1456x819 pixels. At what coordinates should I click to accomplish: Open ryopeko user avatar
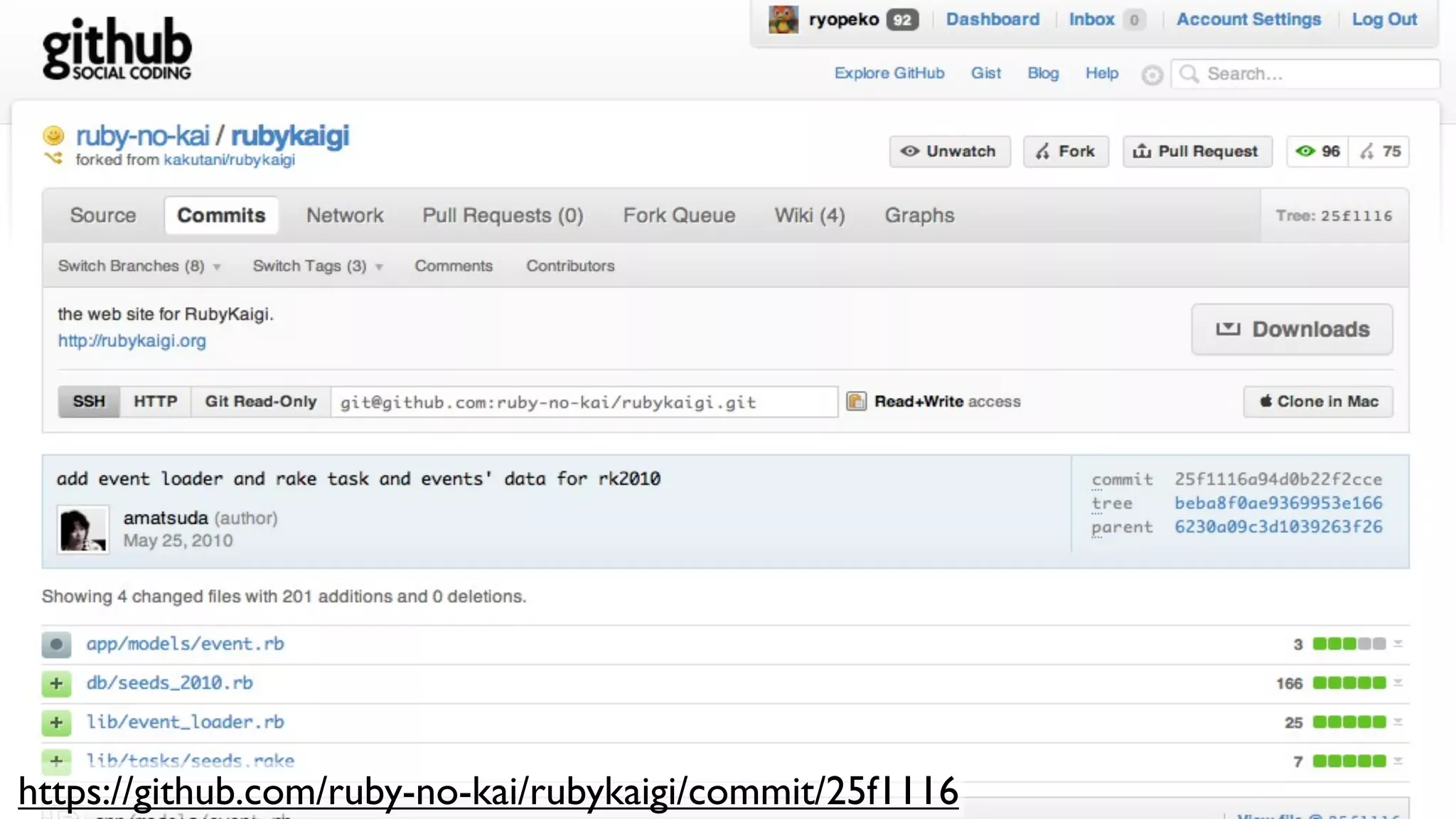(783, 19)
